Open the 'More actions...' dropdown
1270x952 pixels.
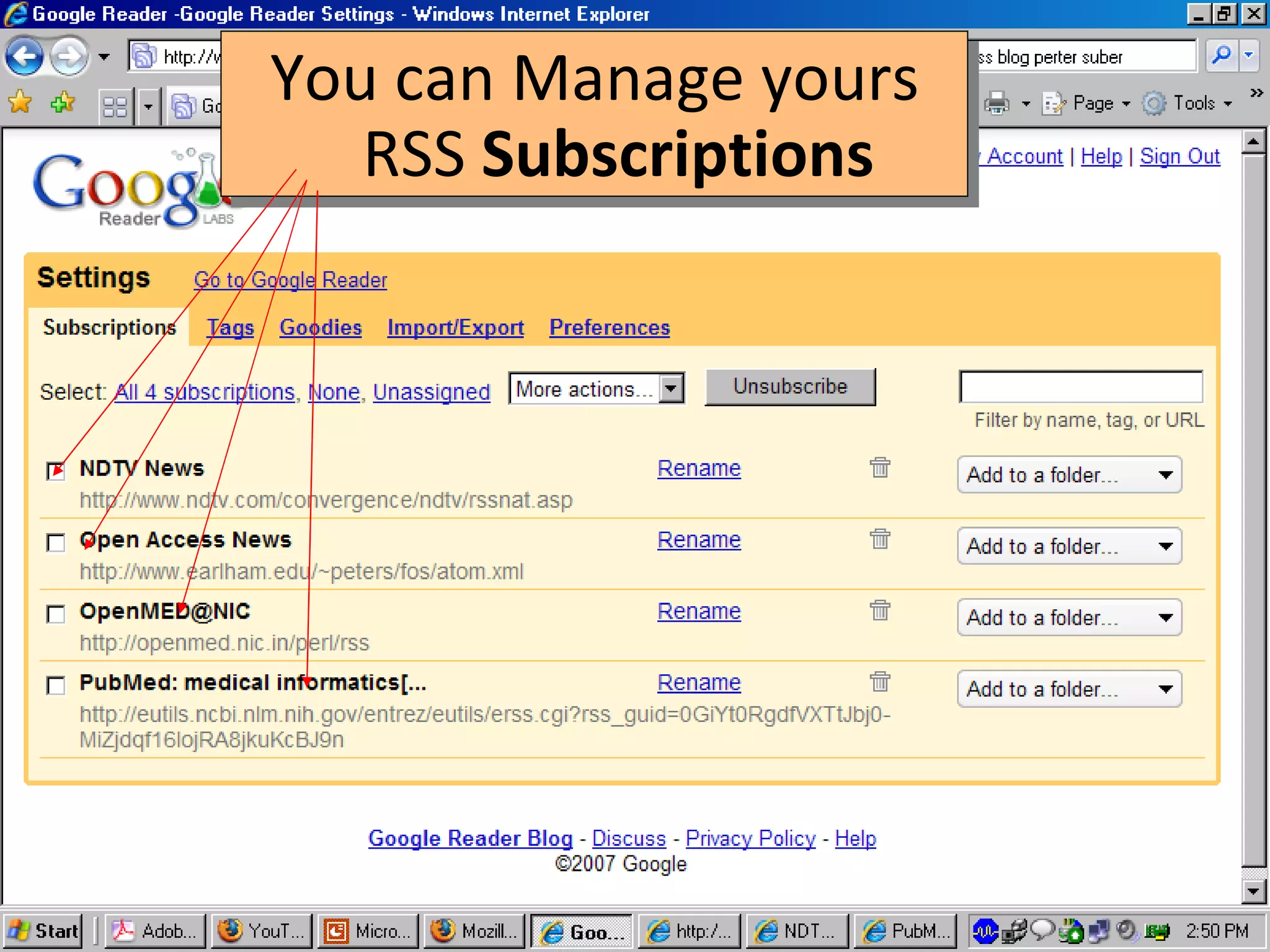coord(597,389)
